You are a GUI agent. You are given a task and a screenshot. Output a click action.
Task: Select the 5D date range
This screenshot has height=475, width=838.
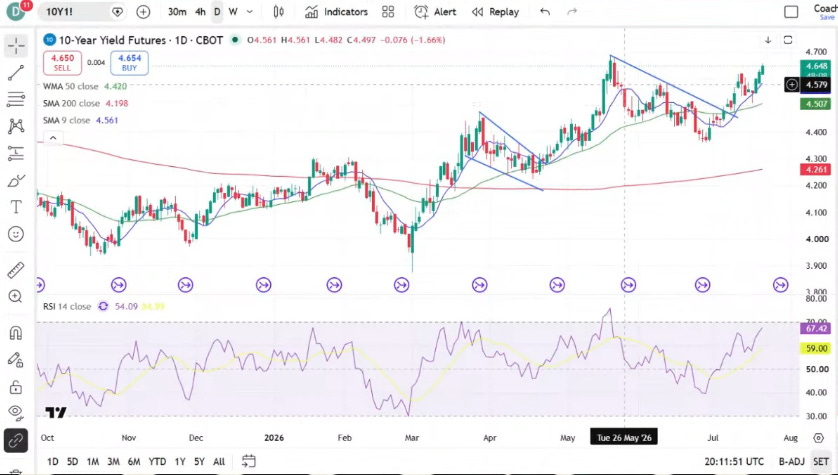point(73,462)
